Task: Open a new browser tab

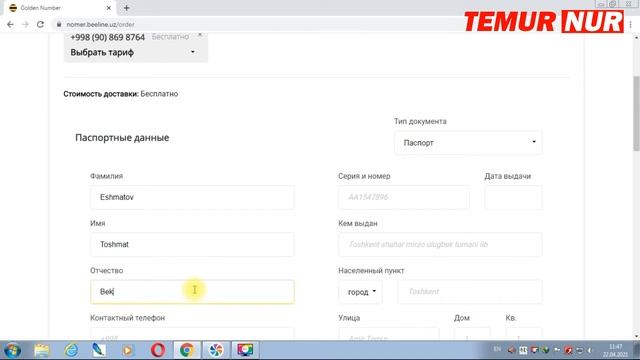Action: click(x=127, y=8)
